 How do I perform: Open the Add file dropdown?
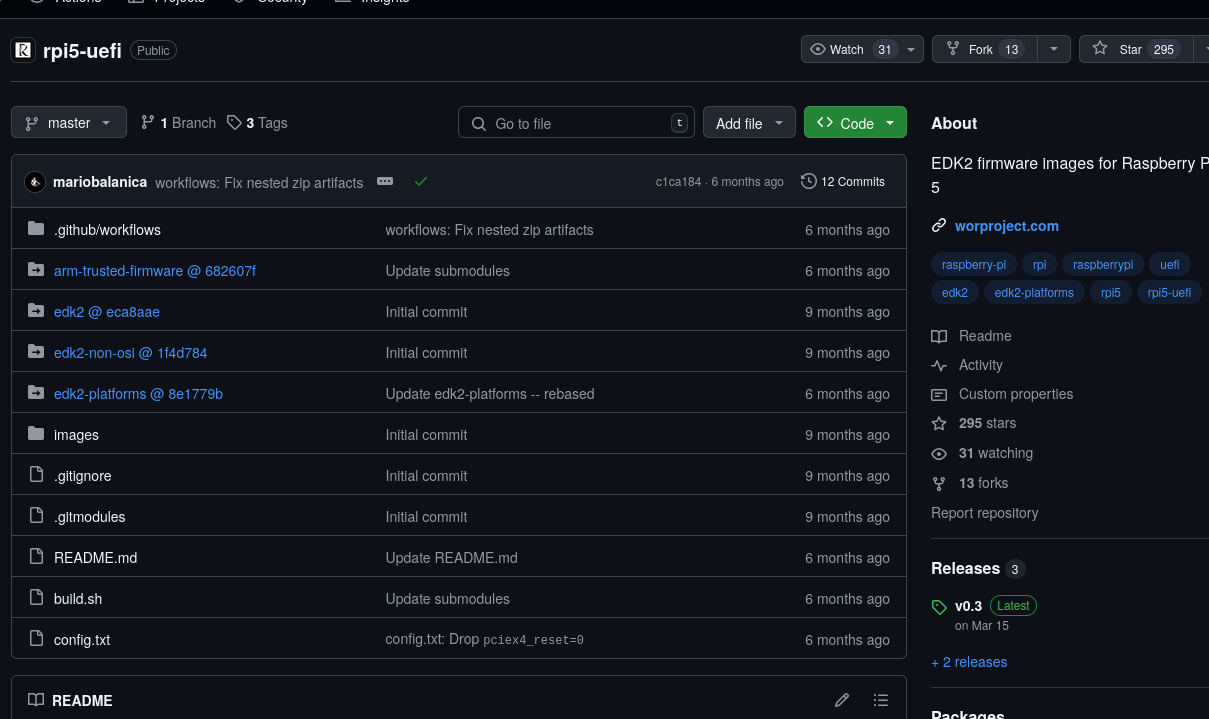[749, 123]
